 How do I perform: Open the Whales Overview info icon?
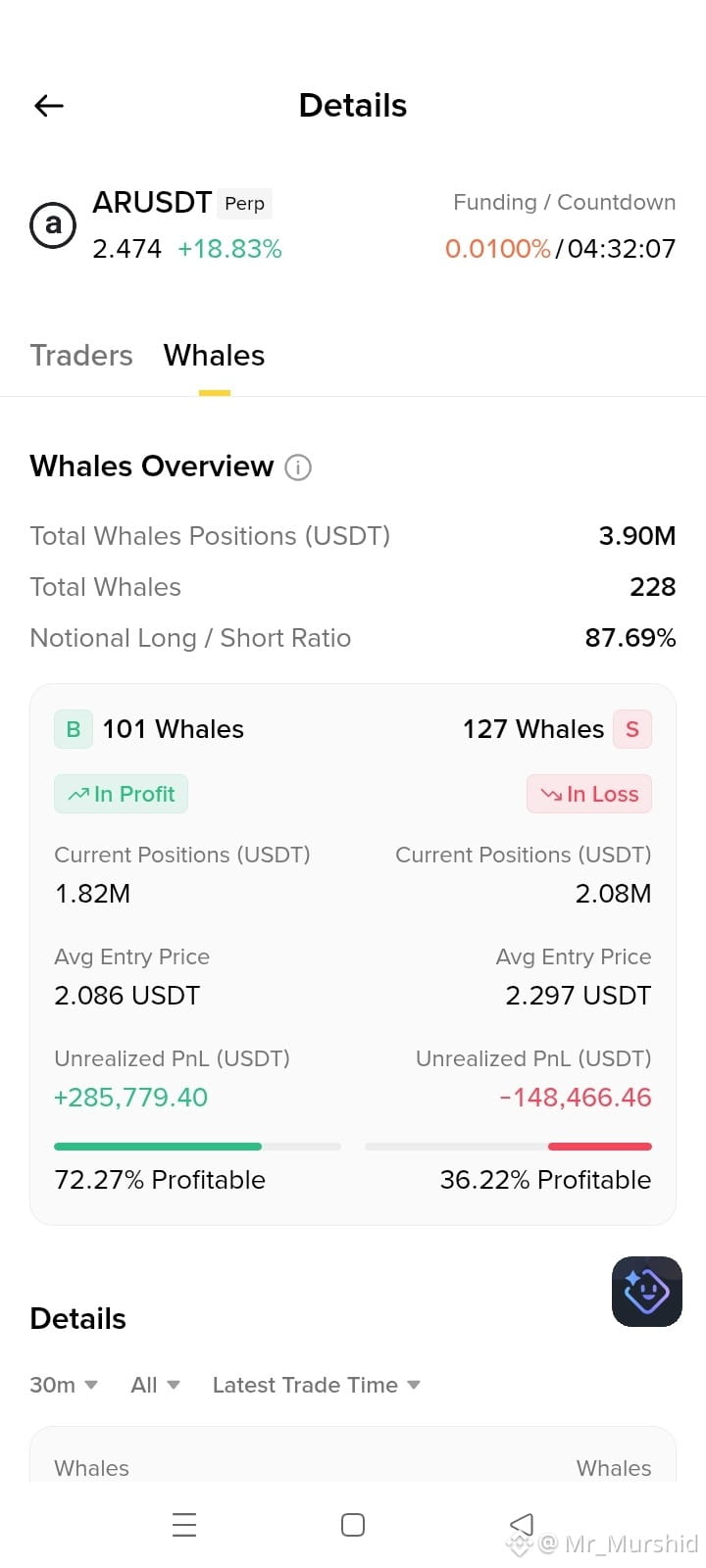click(x=298, y=467)
